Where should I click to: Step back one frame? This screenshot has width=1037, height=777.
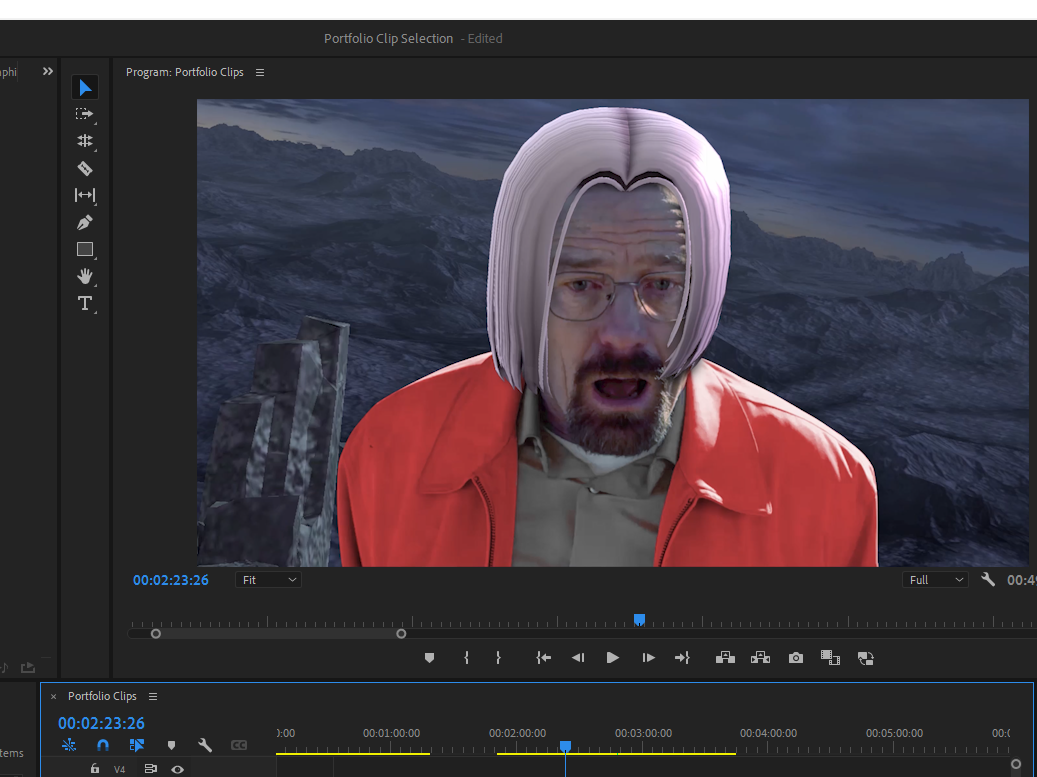coord(578,658)
